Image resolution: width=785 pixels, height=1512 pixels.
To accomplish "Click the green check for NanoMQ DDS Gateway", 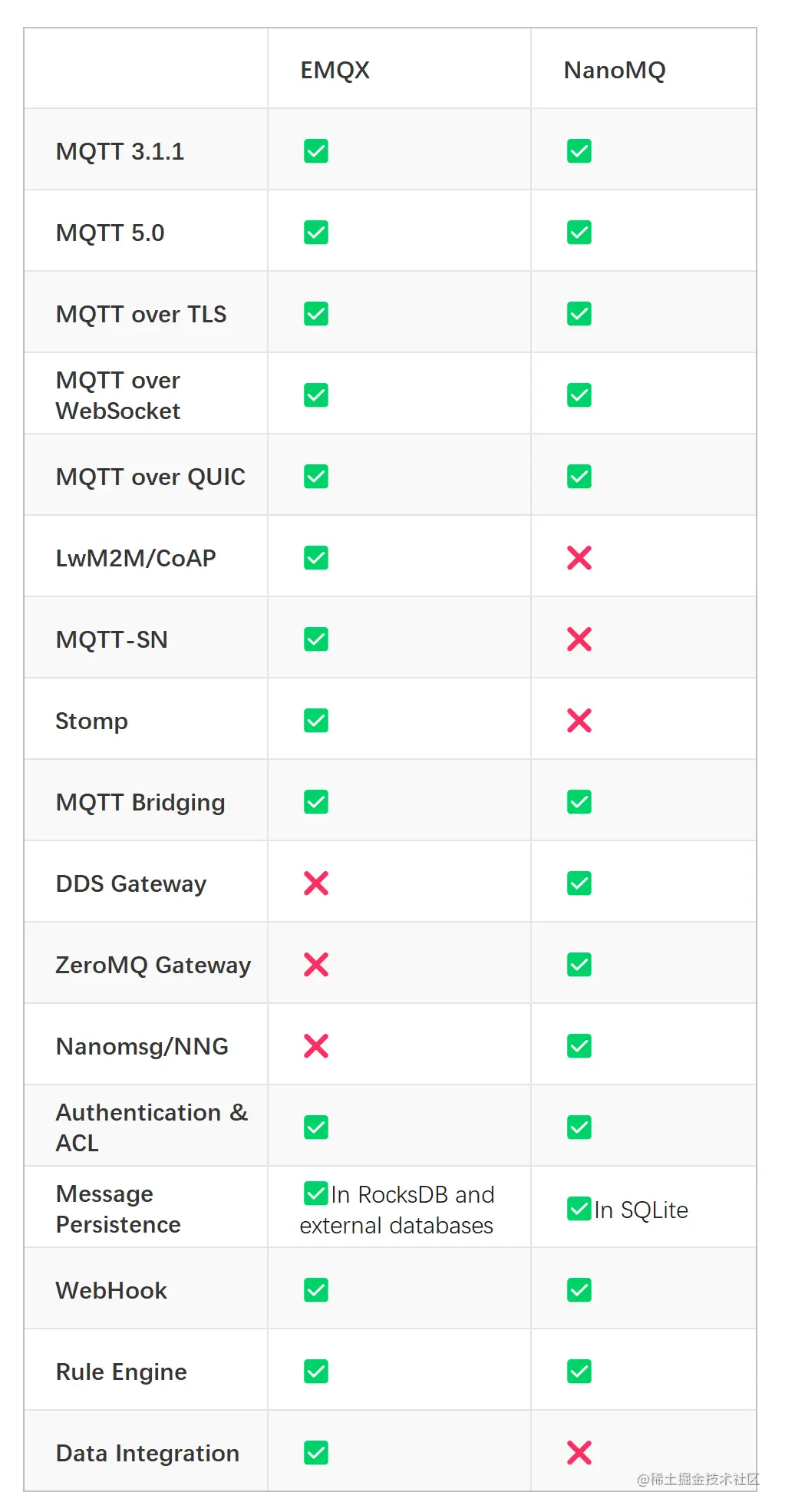I will pyautogui.click(x=579, y=883).
